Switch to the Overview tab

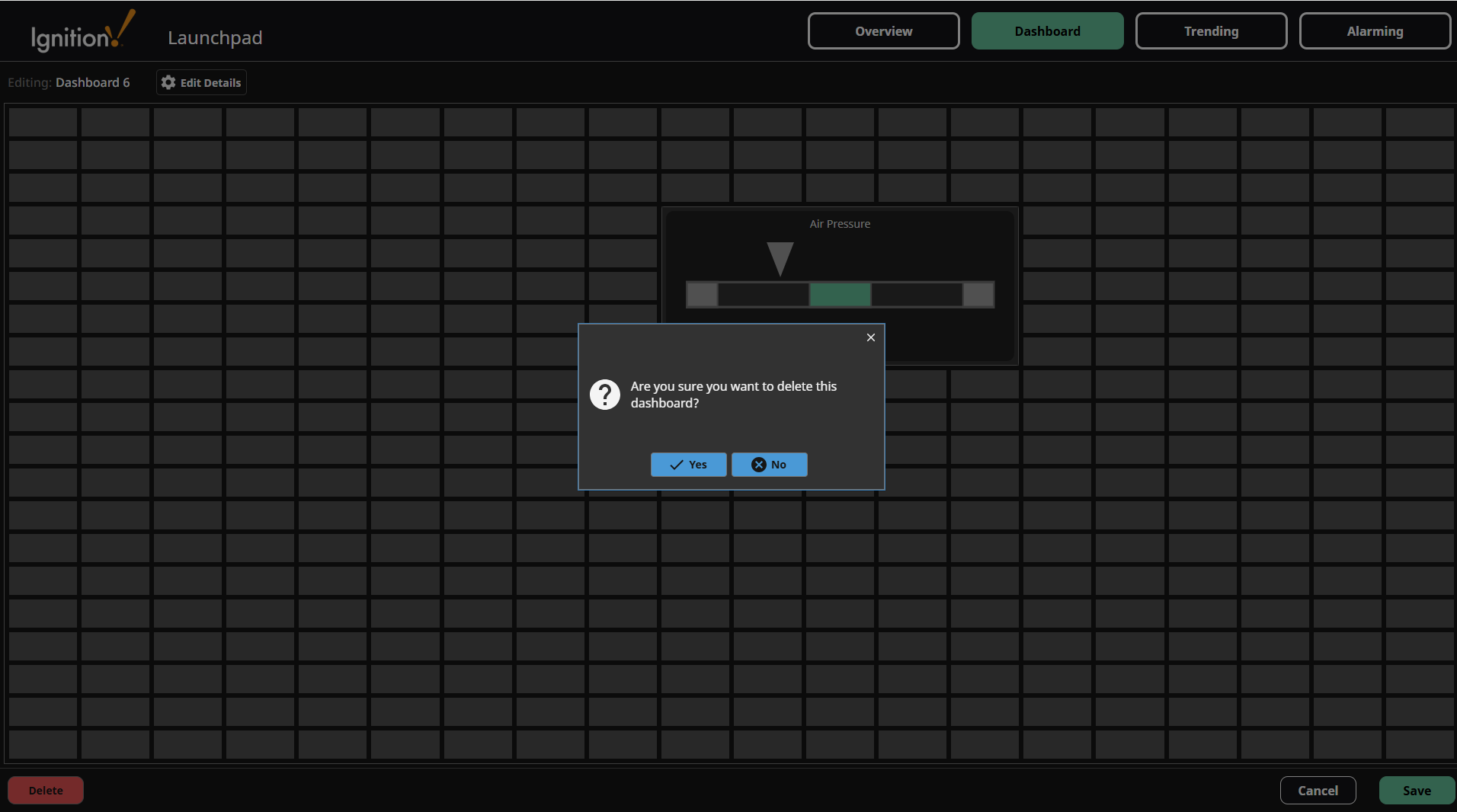(883, 30)
